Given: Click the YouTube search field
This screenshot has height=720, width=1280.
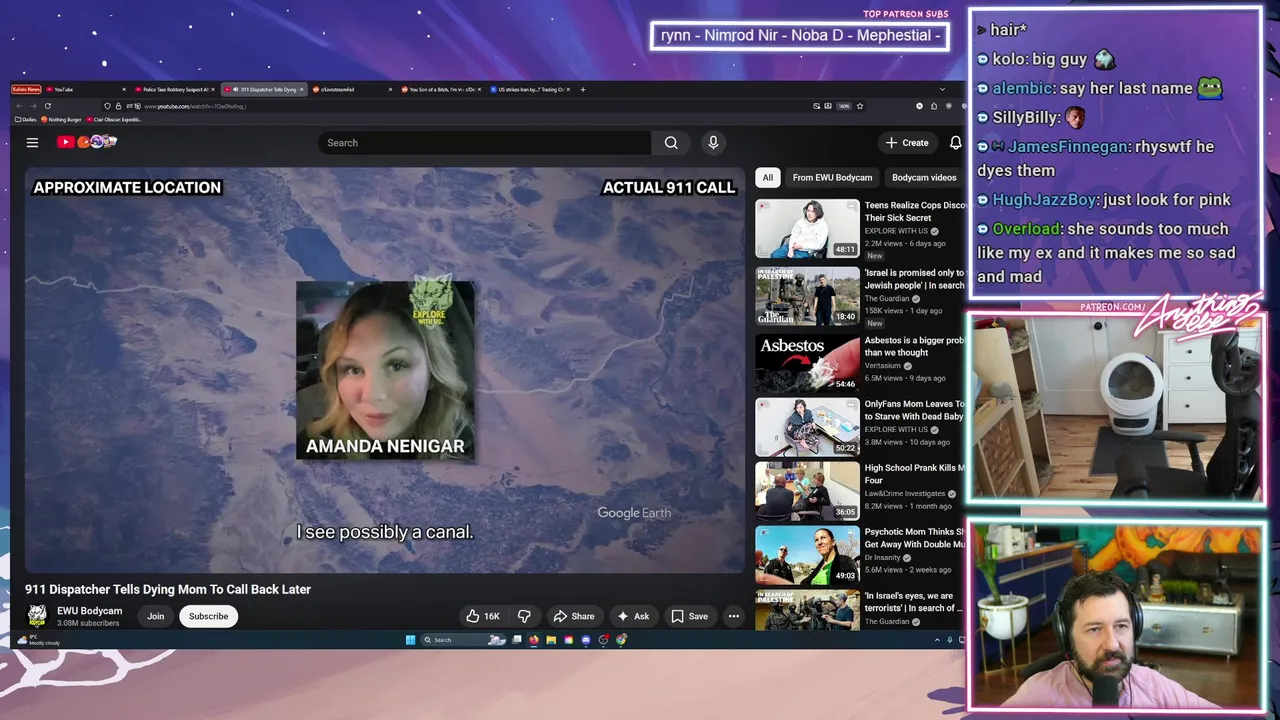Looking at the screenshot, I should 485,143.
